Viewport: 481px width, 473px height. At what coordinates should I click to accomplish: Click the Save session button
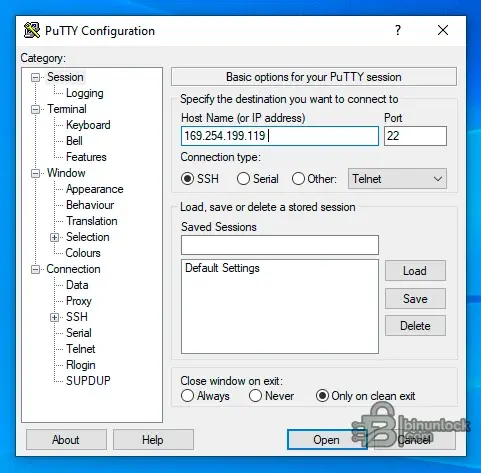point(415,299)
